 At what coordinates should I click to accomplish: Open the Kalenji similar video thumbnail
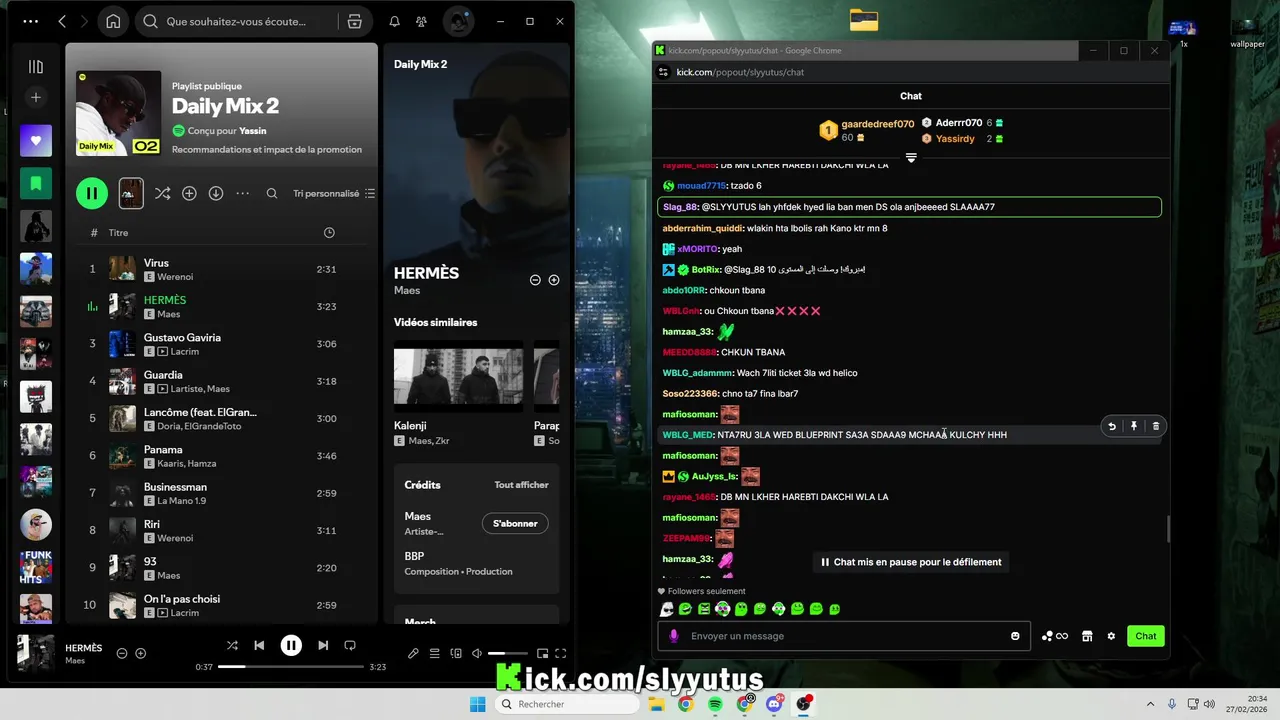coord(458,376)
